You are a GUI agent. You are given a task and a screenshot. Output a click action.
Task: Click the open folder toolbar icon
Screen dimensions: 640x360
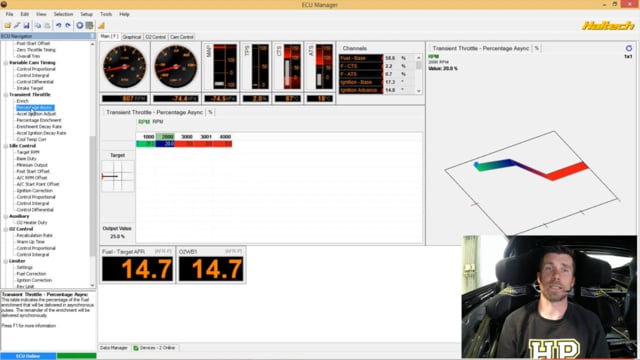[7, 25]
